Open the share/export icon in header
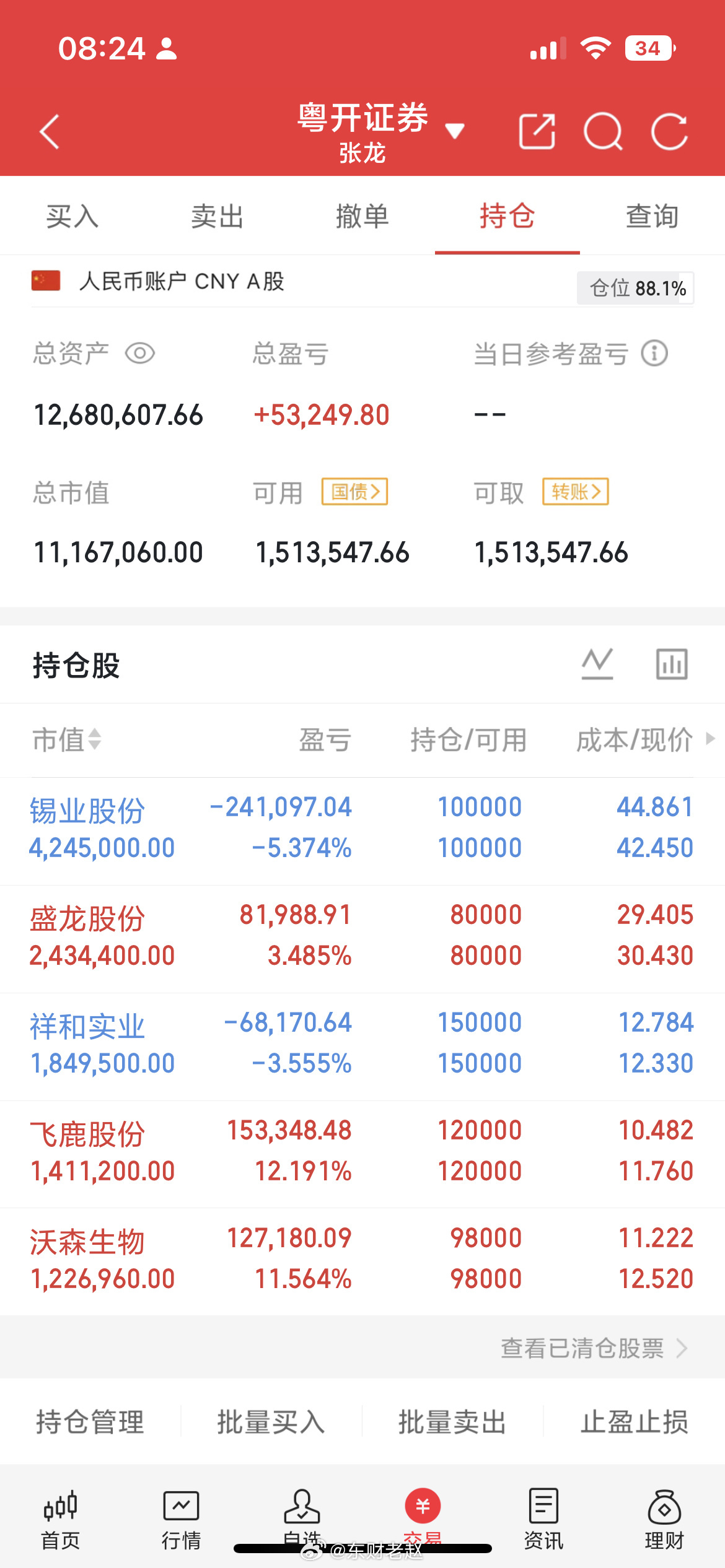The image size is (725, 1568). coord(537,131)
